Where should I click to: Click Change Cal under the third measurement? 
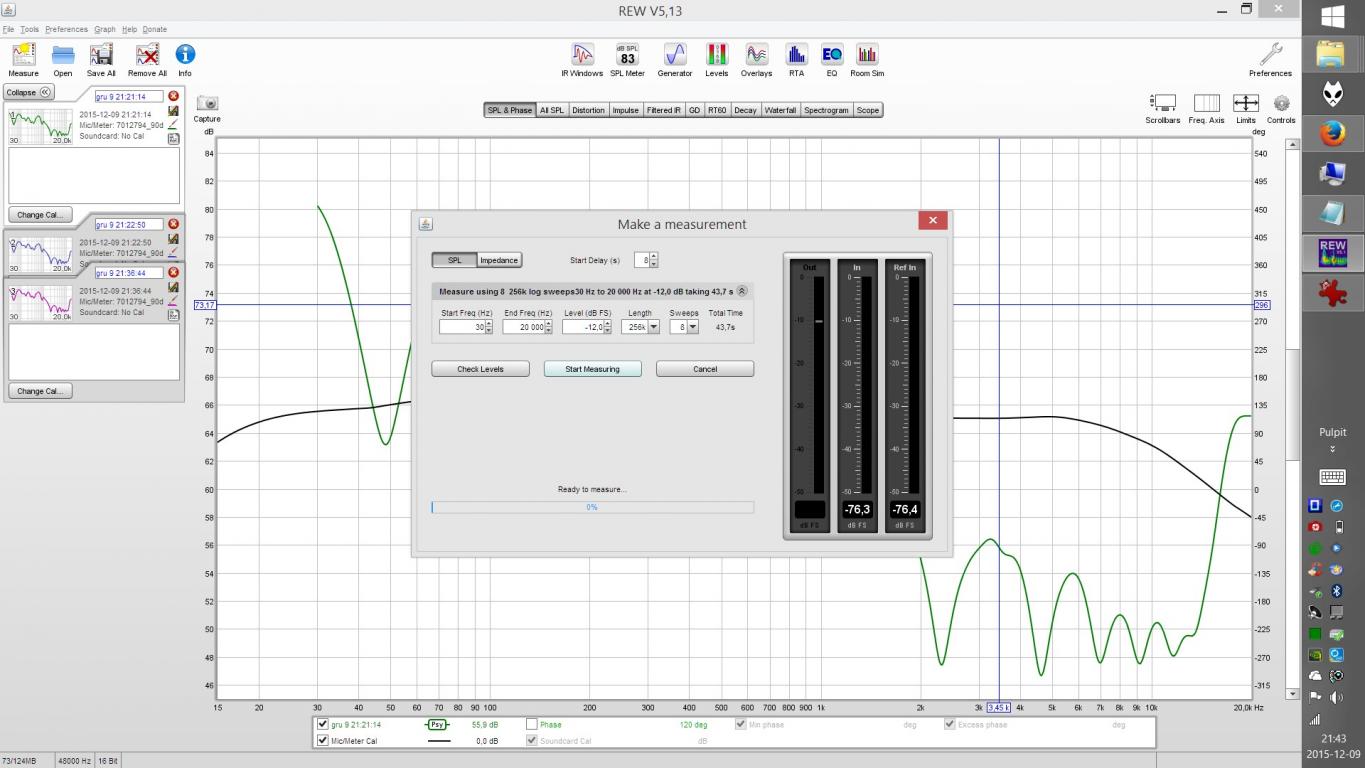[x=40, y=391]
